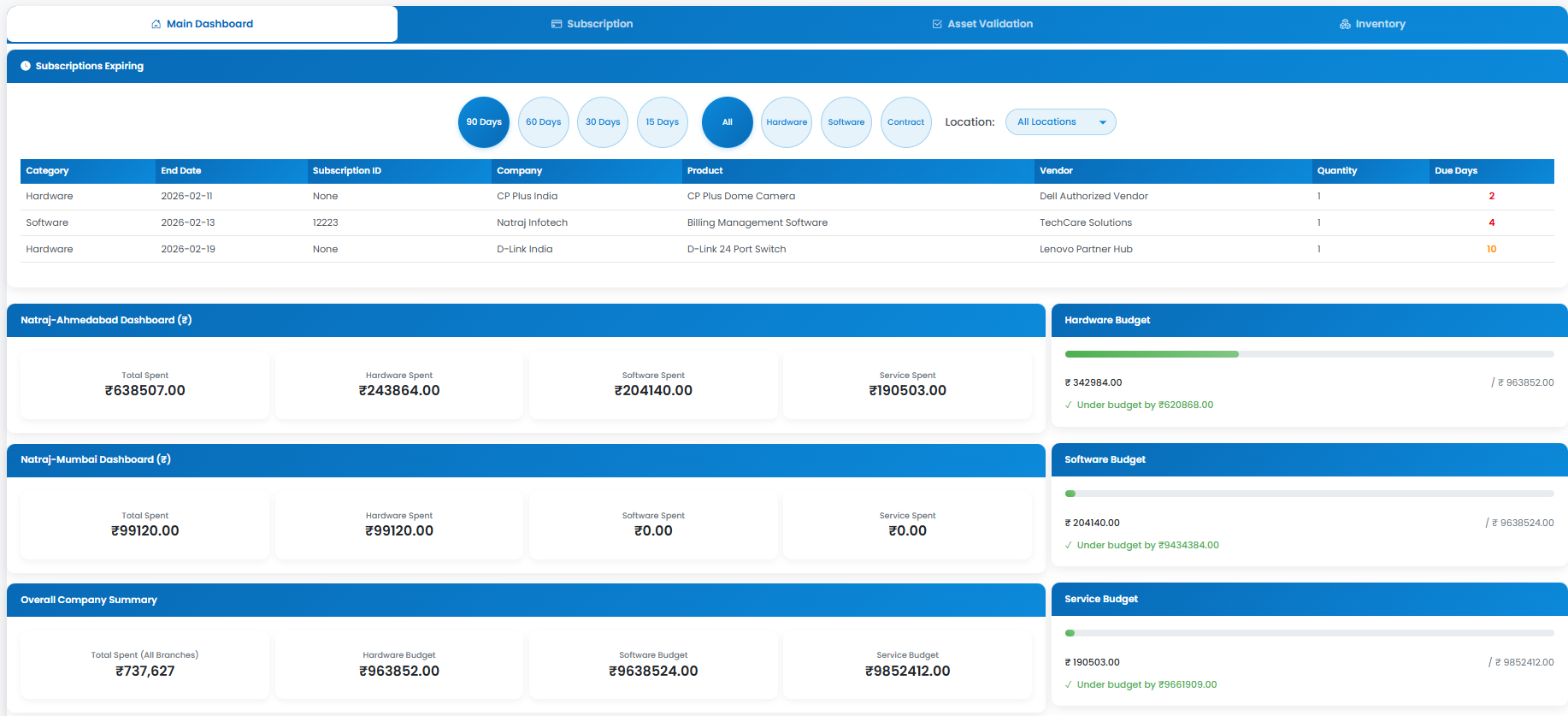
Task: Select the 90 Days filter
Action: 484,122
